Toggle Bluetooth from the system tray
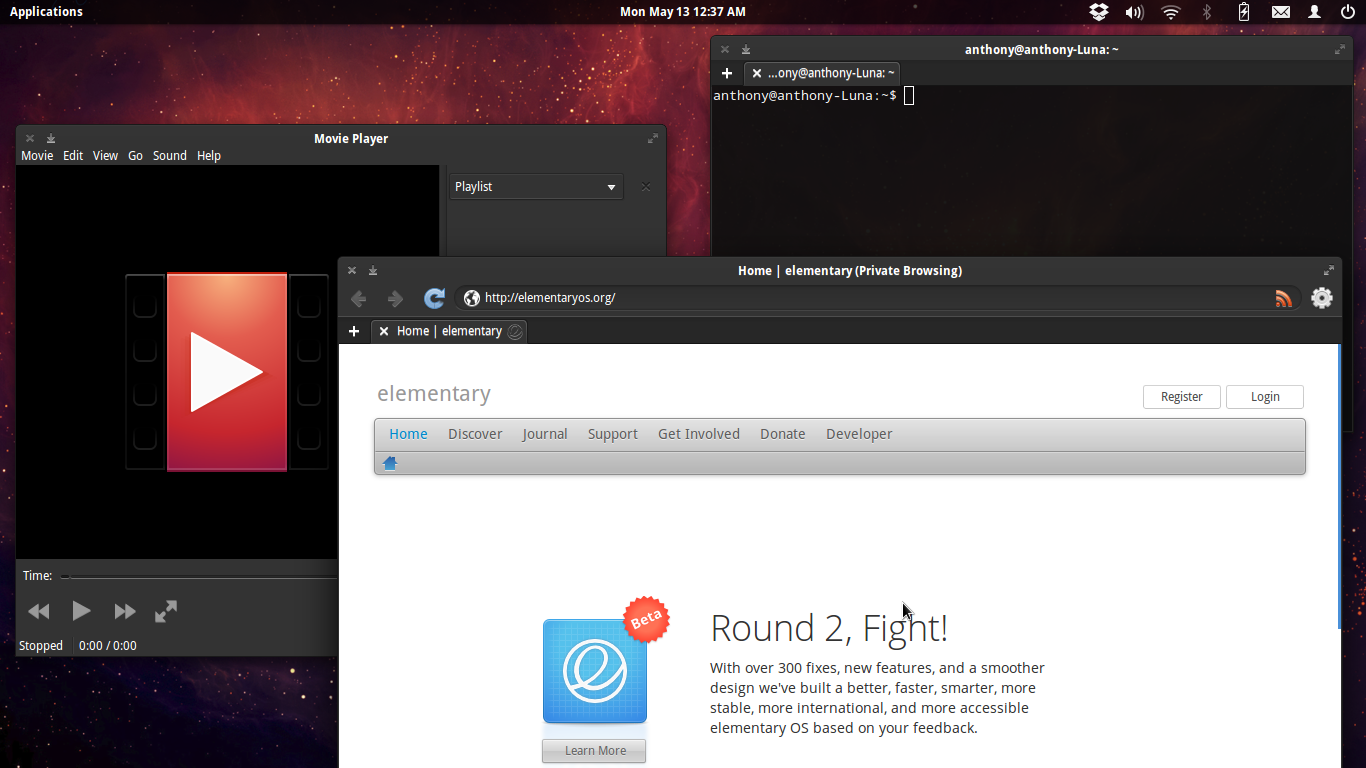 (1207, 12)
